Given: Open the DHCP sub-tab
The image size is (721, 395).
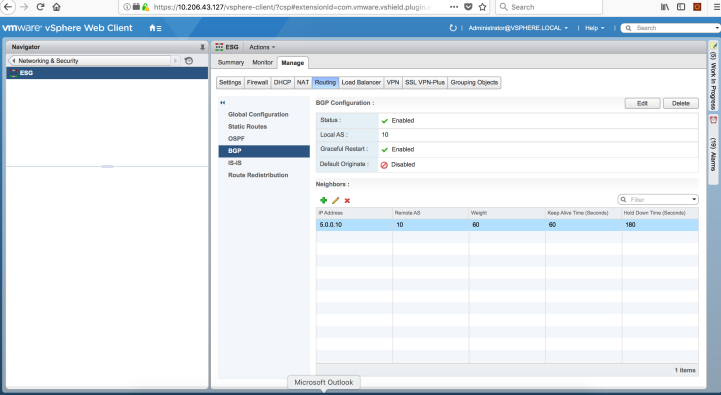Looking at the screenshot, I should click(282, 82).
